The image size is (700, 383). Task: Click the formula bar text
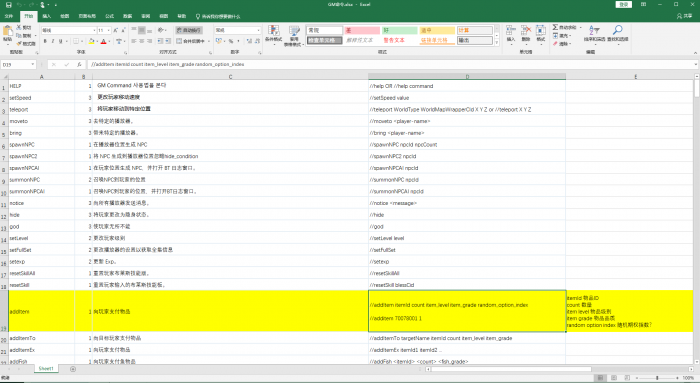(168, 65)
